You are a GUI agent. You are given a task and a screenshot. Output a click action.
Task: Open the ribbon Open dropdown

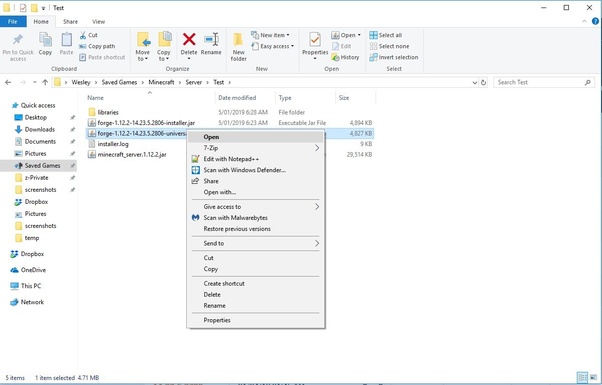346,35
